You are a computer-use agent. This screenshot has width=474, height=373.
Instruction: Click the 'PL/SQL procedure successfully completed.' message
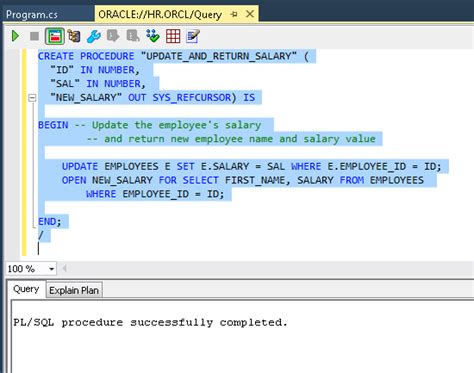150,323
